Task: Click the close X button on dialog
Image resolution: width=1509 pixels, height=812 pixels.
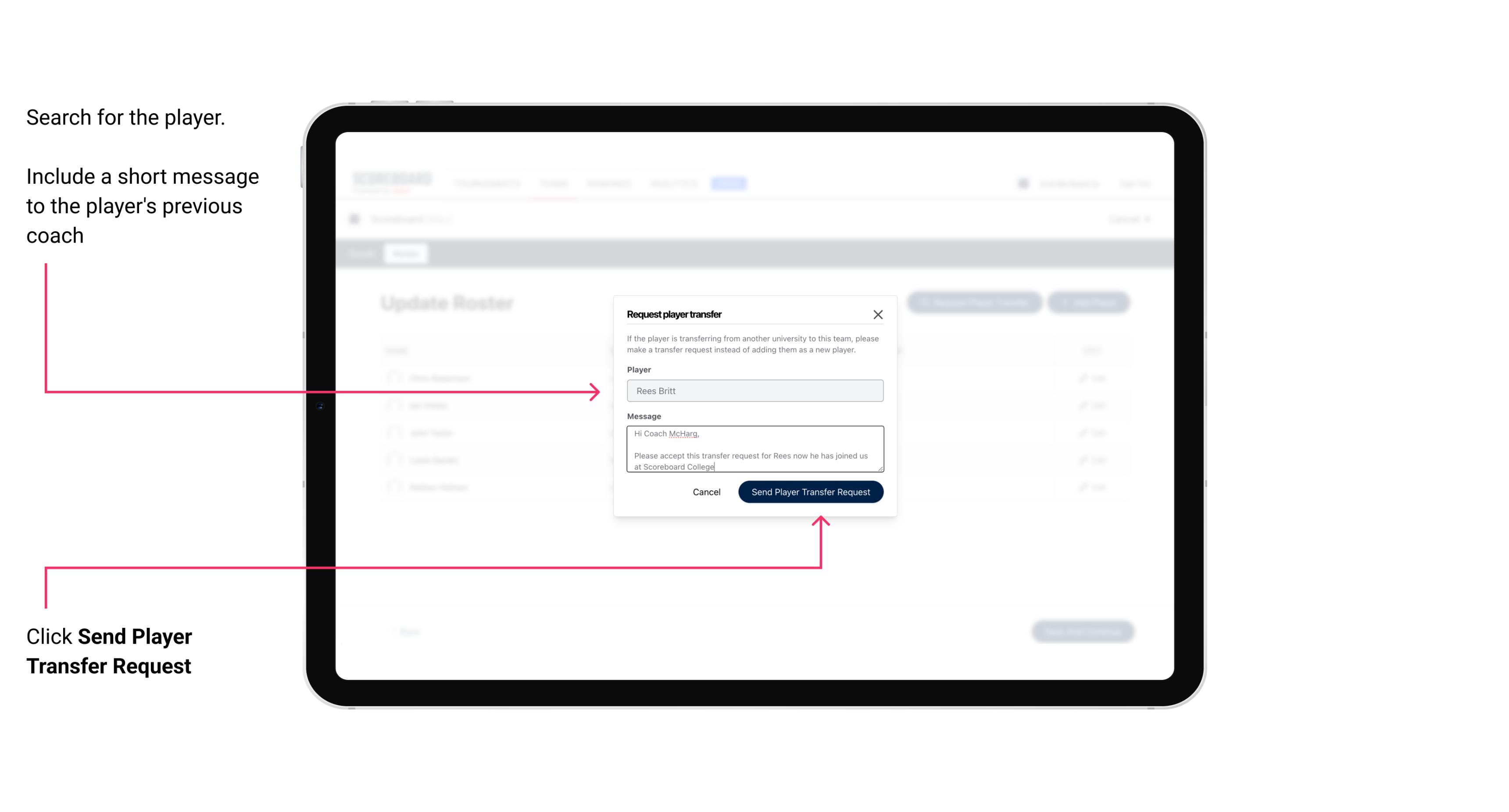Action: point(878,314)
